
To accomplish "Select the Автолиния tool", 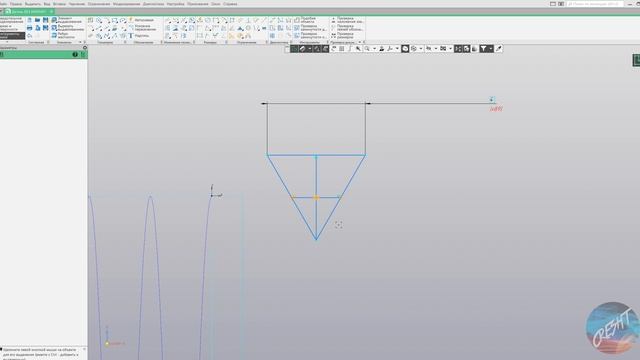I will (141, 20).
